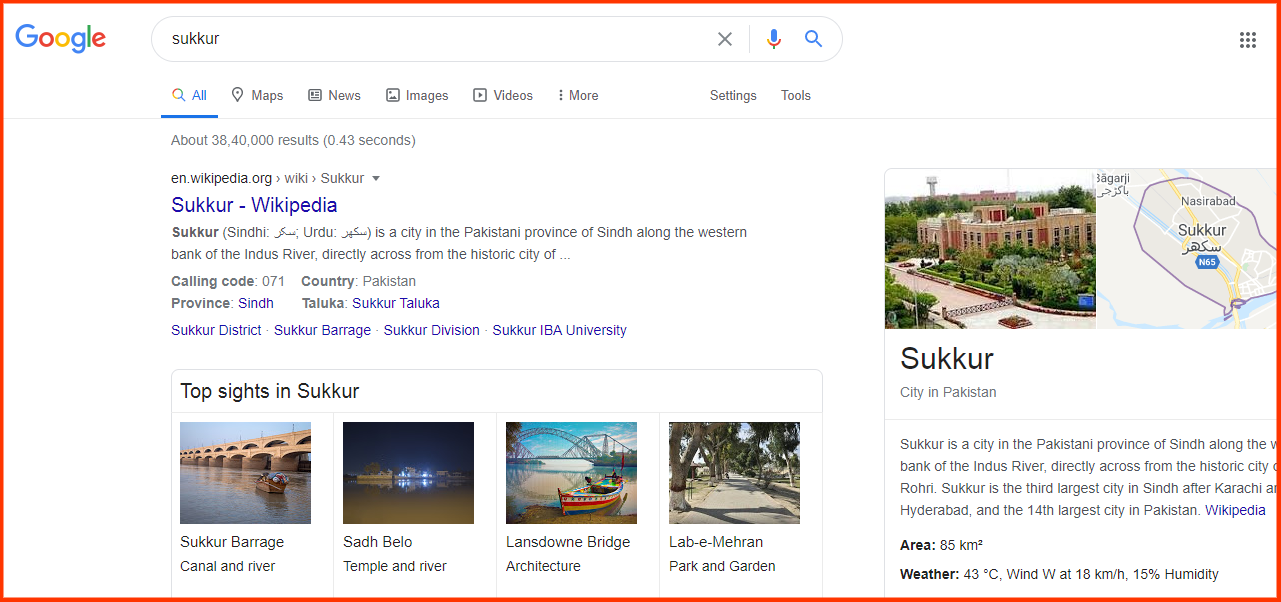Click the Sadh Belo sight title
Image resolution: width=1281 pixels, height=602 pixels.
click(x=378, y=542)
